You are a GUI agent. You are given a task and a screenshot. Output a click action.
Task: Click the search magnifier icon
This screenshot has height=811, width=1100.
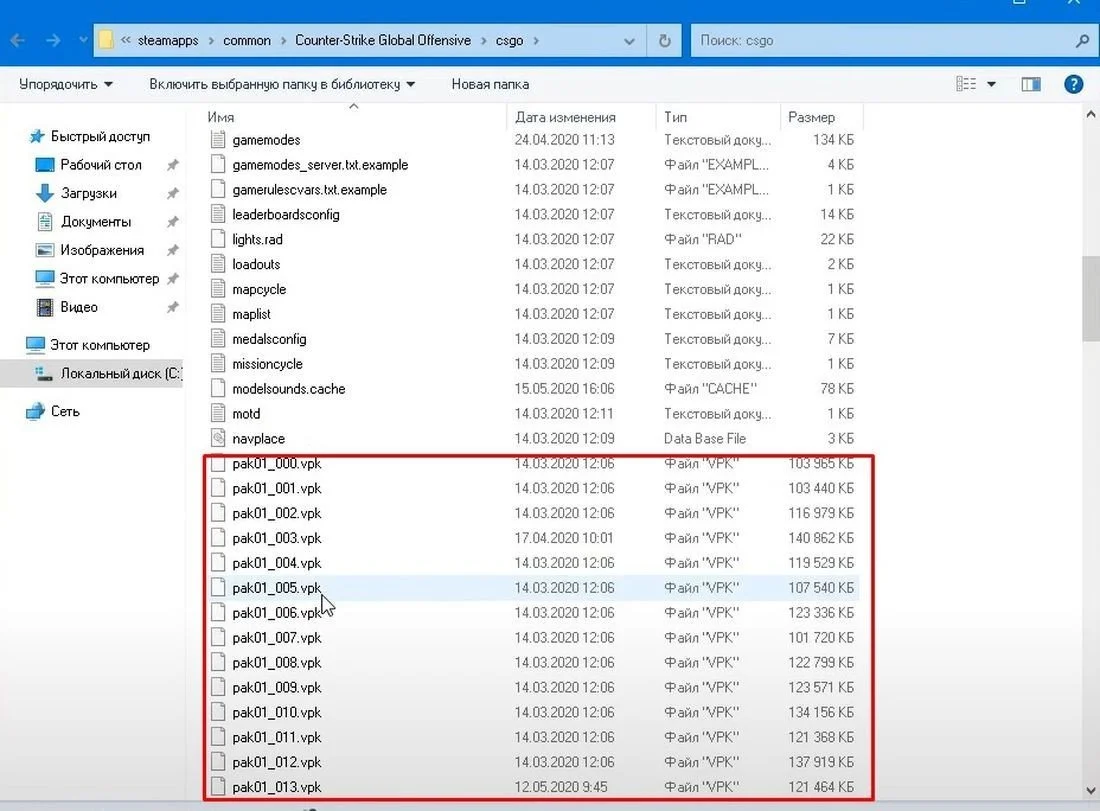(x=1082, y=41)
